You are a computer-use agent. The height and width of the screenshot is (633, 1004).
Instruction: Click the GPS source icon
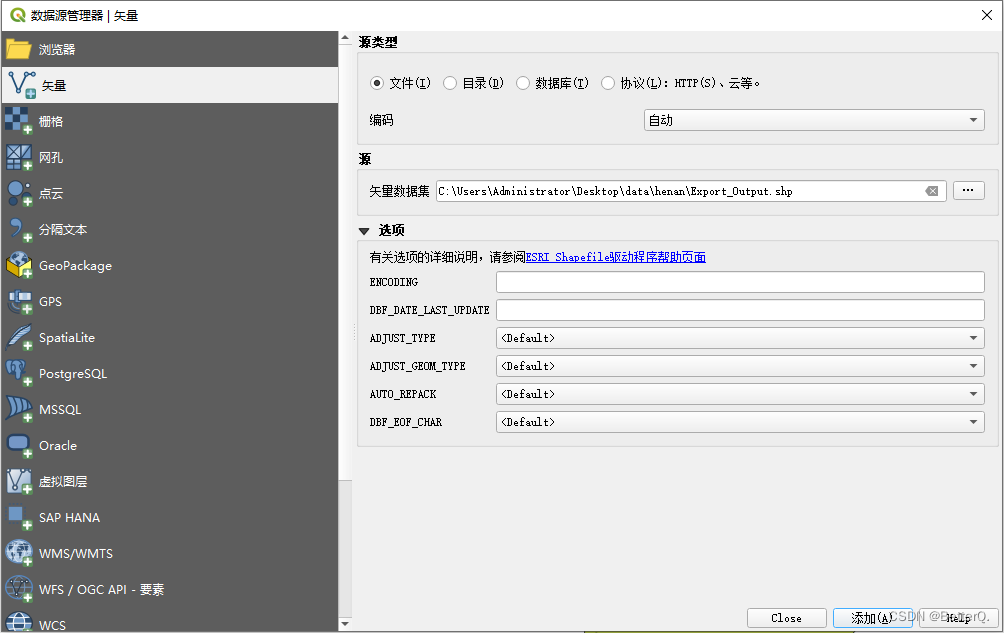(x=19, y=301)
